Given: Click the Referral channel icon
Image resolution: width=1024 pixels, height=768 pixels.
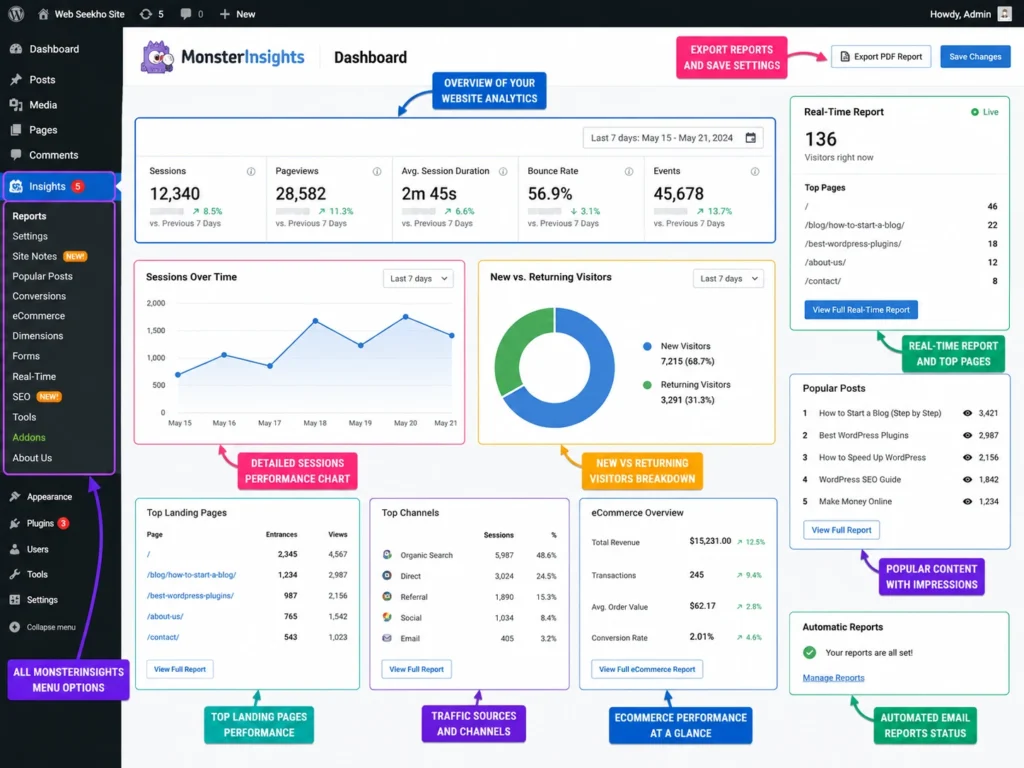Looking at the screenshot, I should point(387,596).
